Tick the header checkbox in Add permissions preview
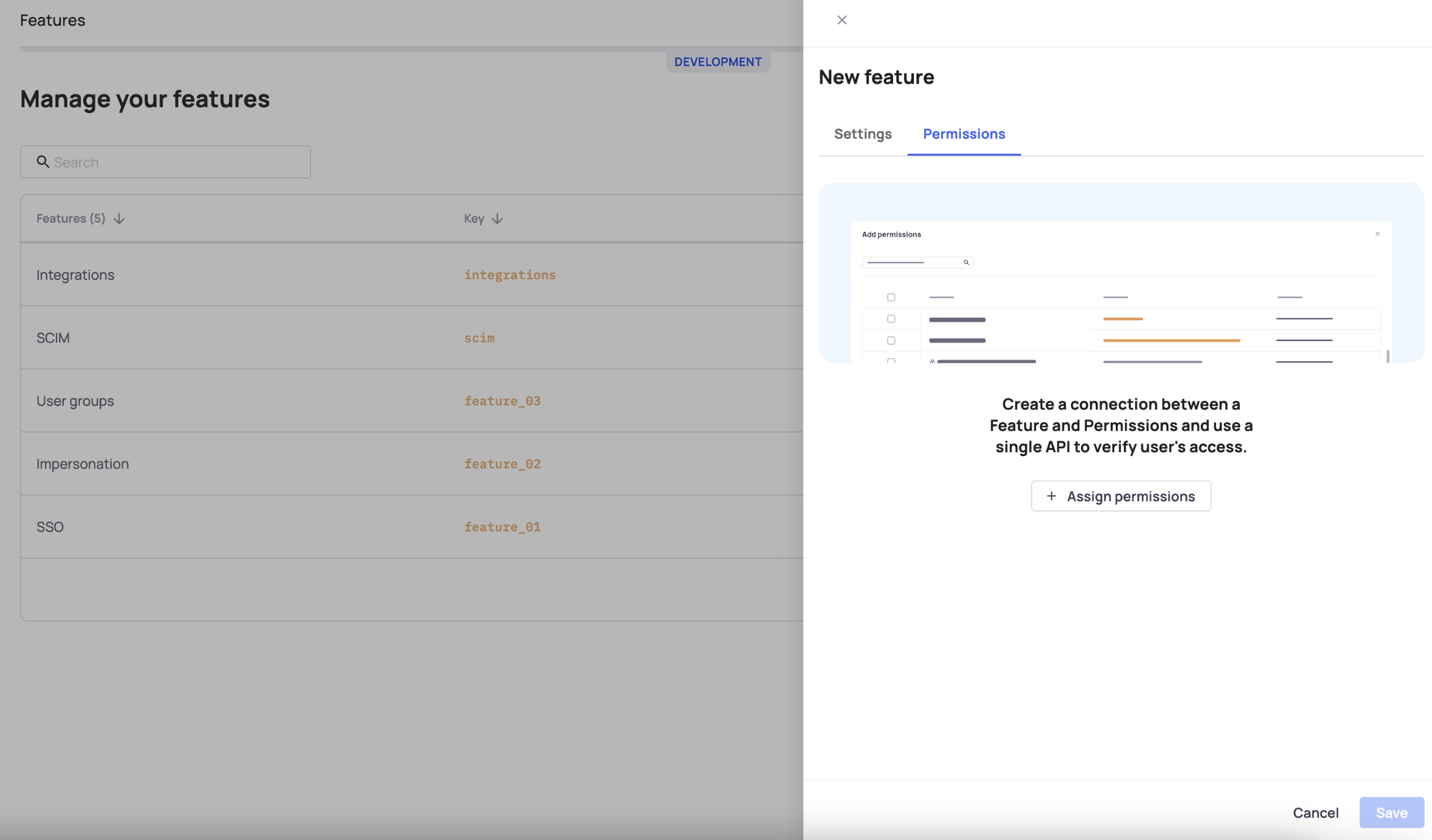The width and height of the screenshot is (1432, 840). (891, 296)
